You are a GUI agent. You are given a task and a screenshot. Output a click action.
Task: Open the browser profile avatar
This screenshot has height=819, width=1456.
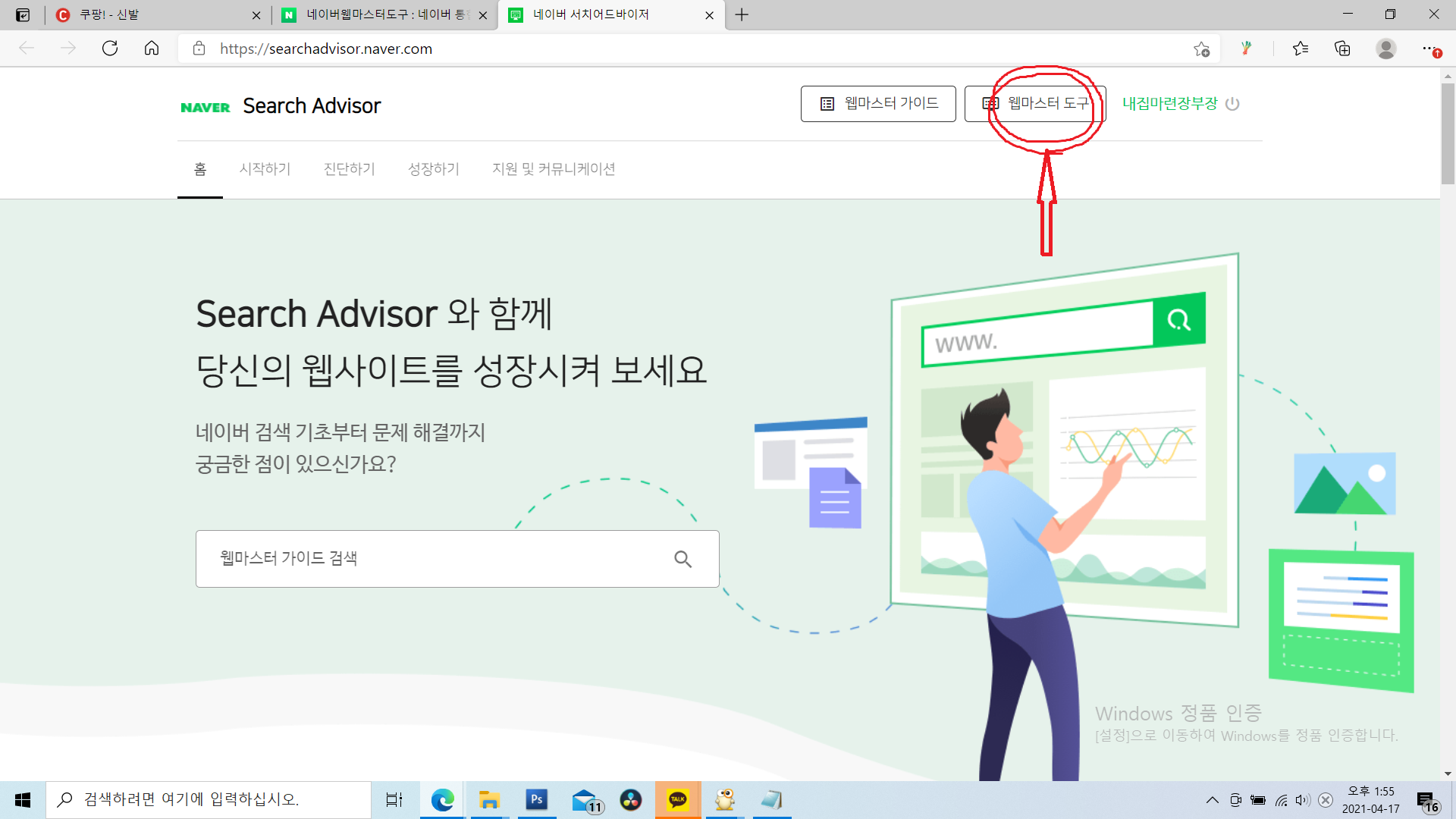1386,49
